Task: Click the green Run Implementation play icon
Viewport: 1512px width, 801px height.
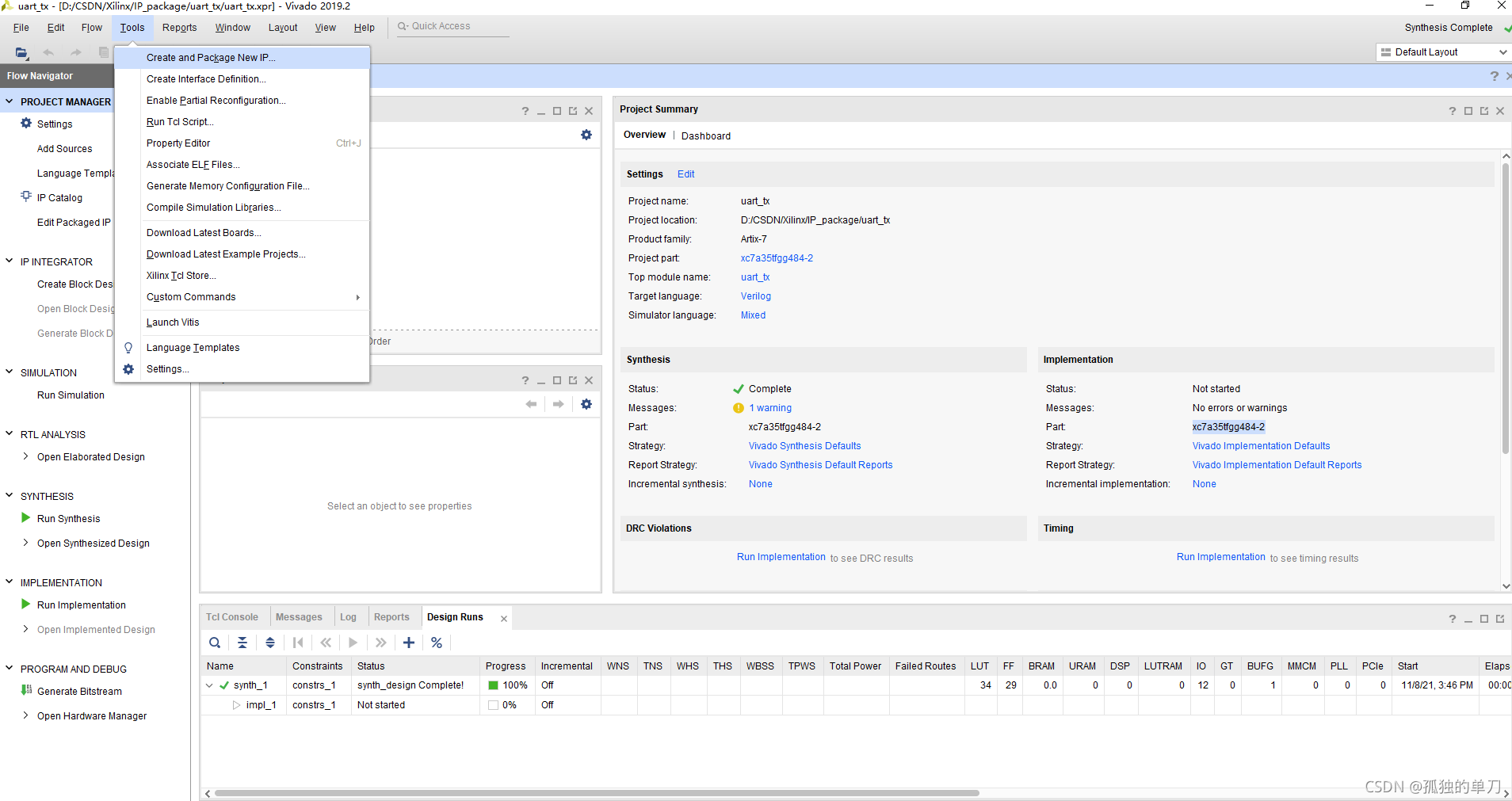Action: click(26, 605)
